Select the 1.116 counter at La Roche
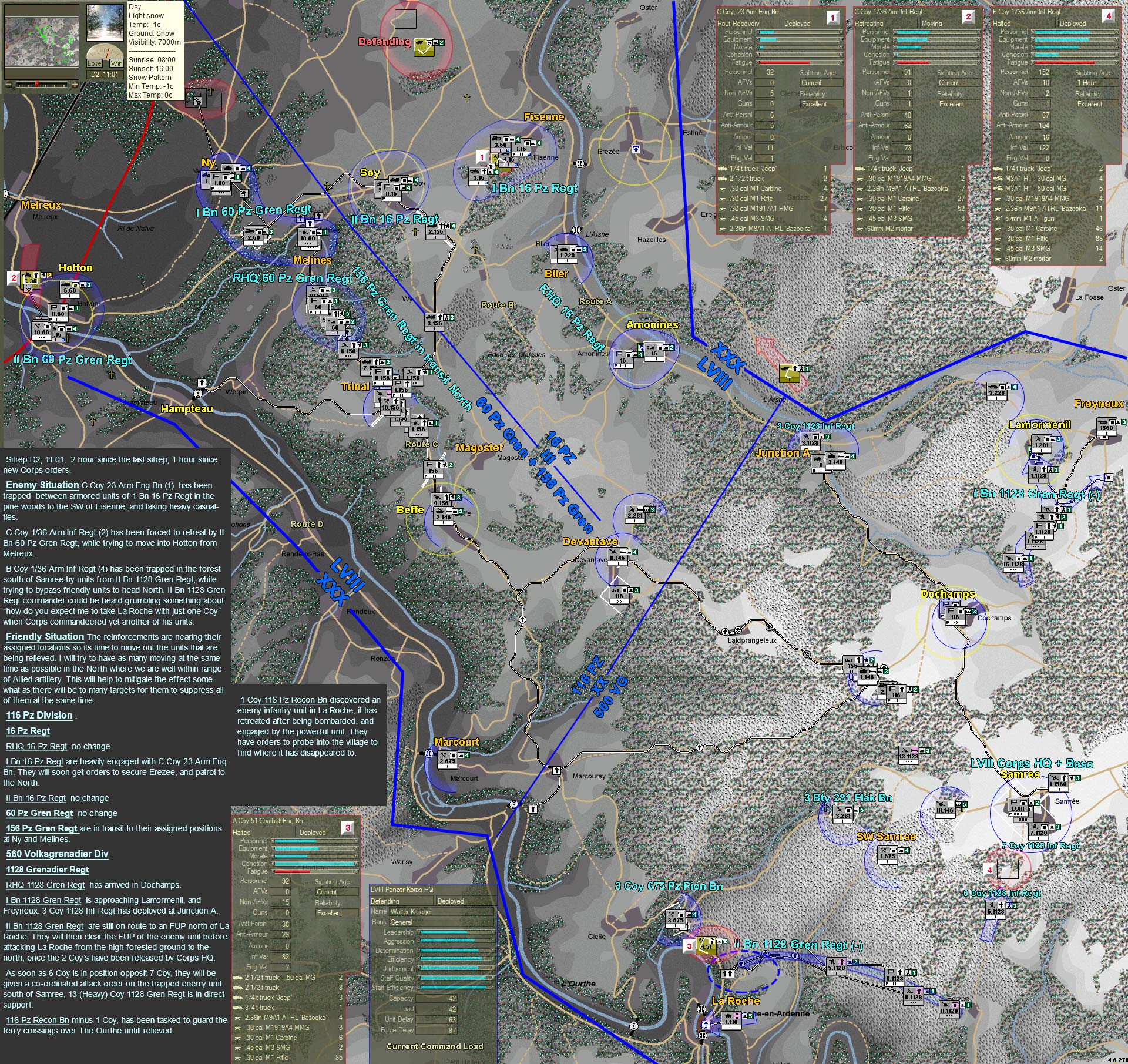The width and height of the screenshot is (1128, 1064). pos(730,1021)
